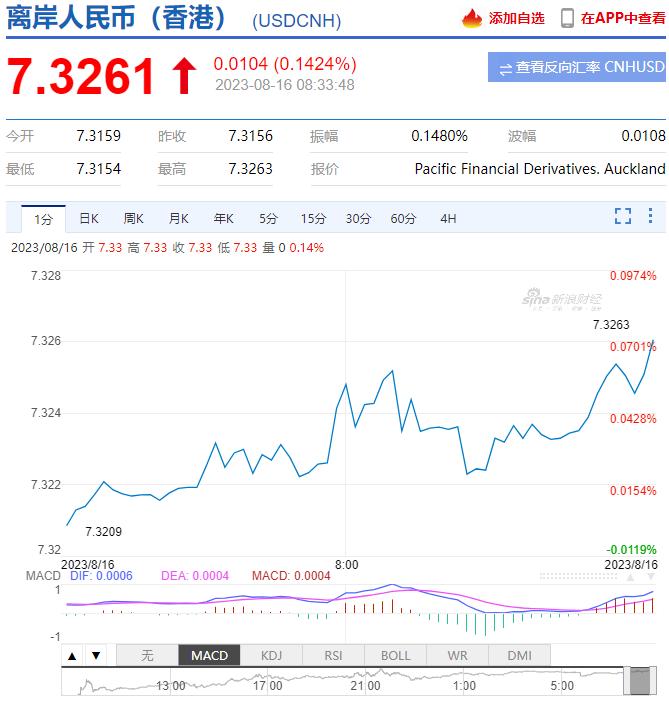
Task: Switch to the 日K chart tab
Action: [x=89, y=219]
